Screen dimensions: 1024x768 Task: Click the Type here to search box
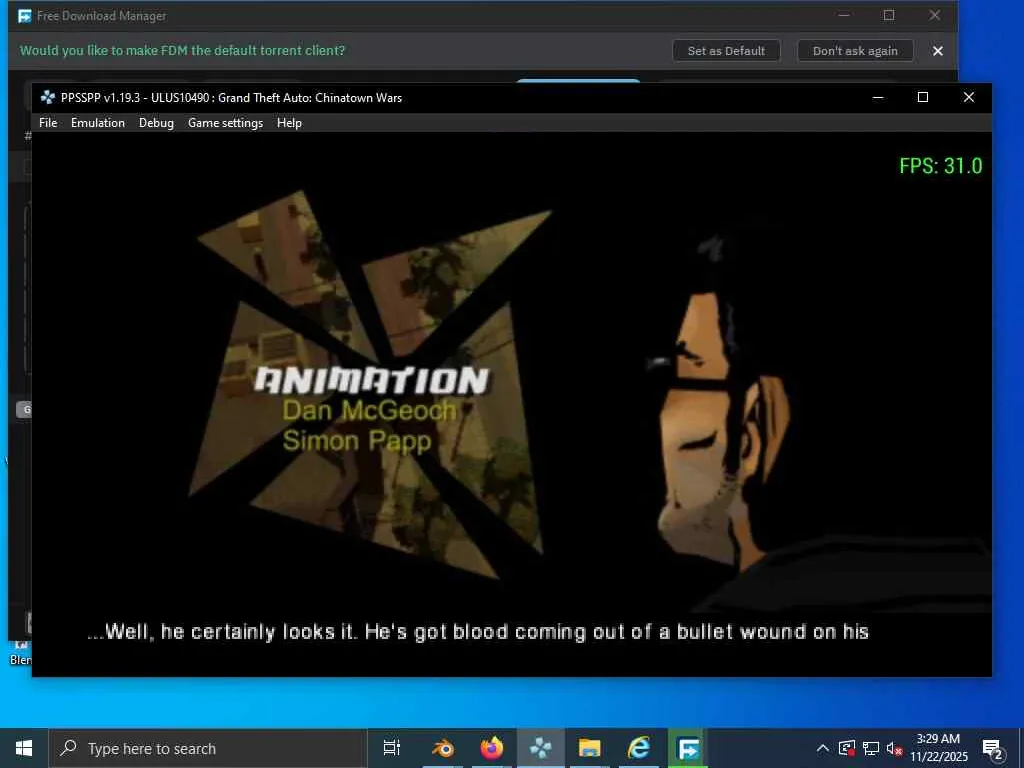(x=208, y=748)
